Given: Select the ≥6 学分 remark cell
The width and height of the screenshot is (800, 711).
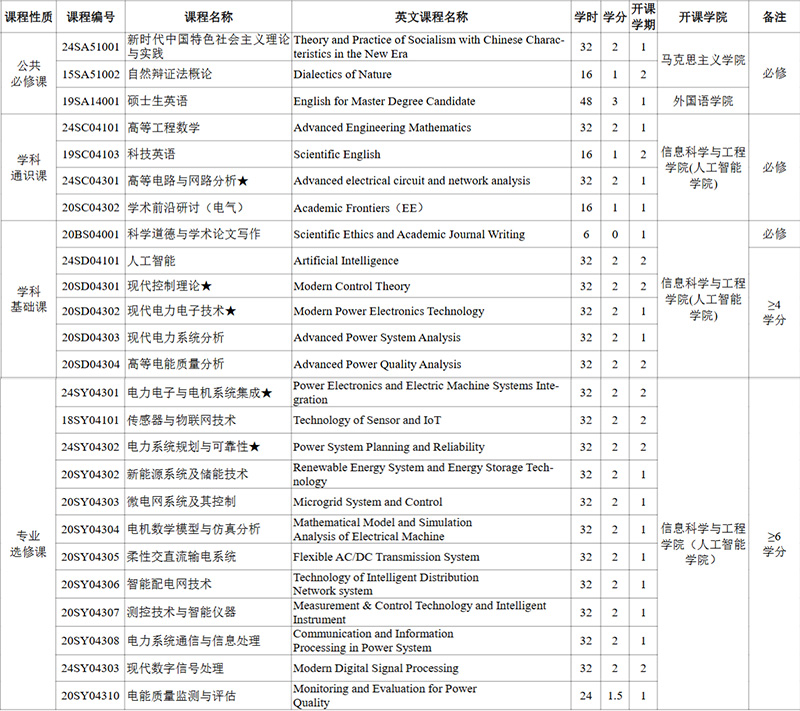Looking at the screenshot, I should pyautogui.click(x=774, y=544).
